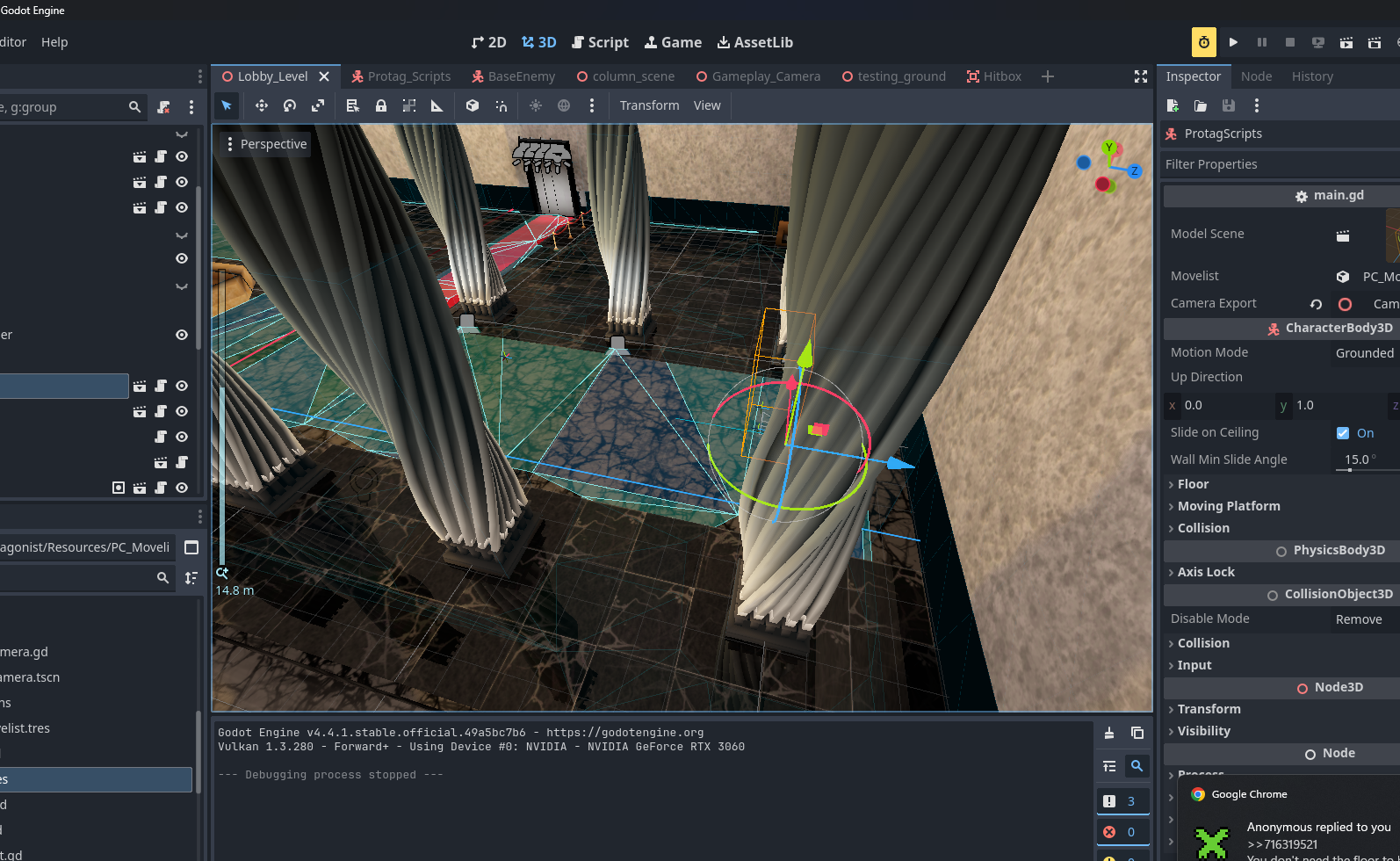Close the Lobby_Level scene tab
The width and height of the screenshot is (1400, 861).
324,76
